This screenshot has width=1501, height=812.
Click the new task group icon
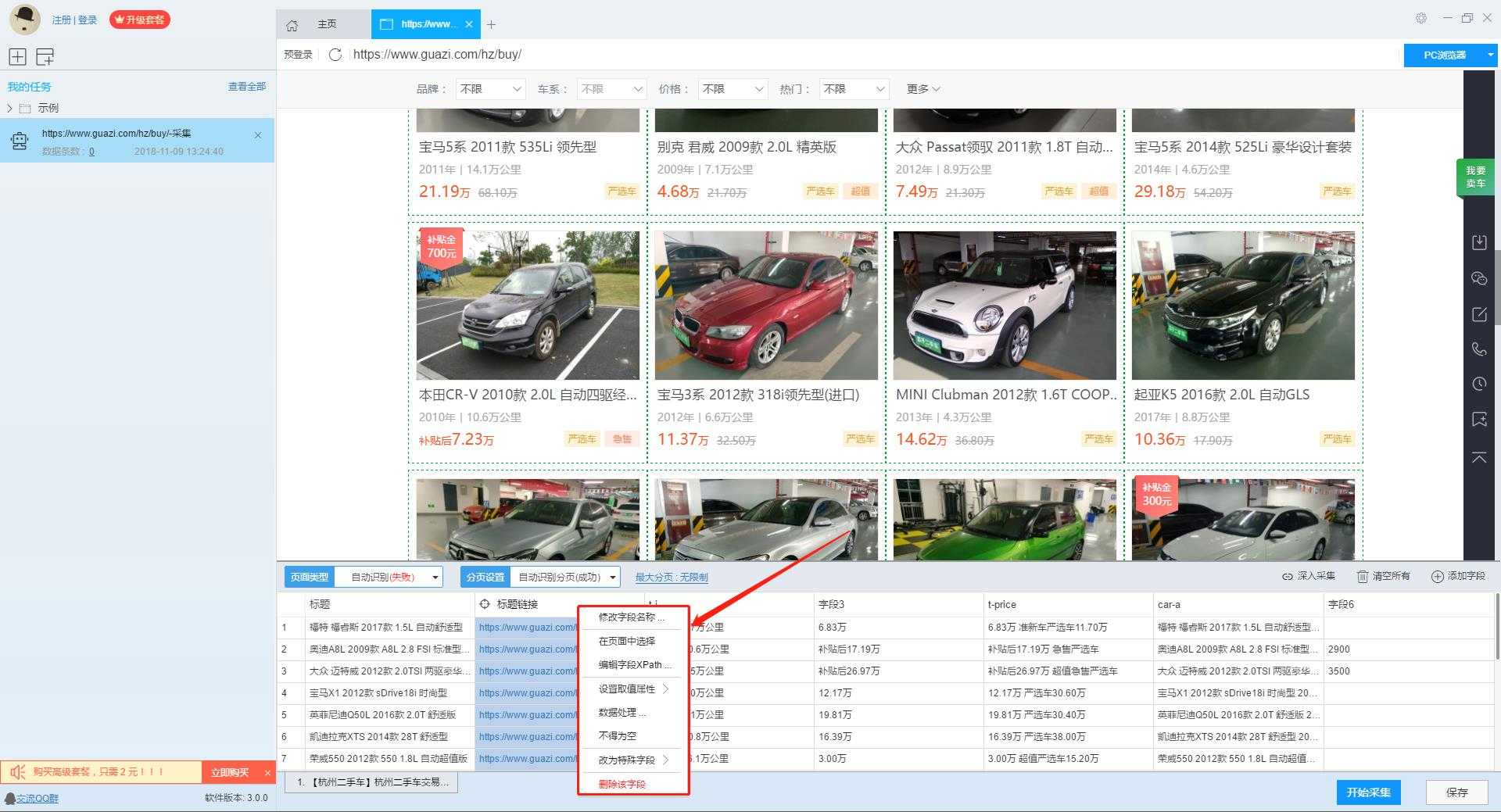click(45, 56)
